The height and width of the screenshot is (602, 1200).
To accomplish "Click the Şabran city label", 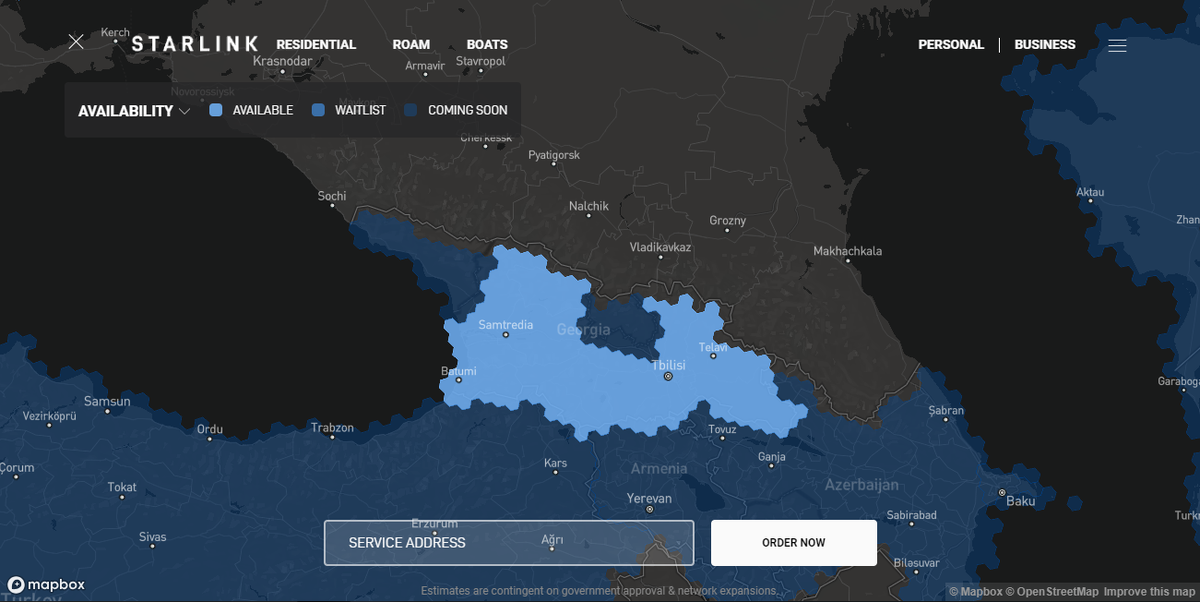I will [946, 410].
